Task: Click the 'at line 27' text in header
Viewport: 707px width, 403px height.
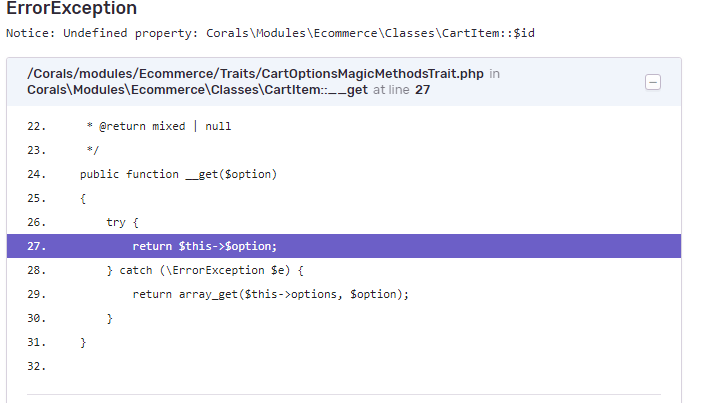Action: pyautogui.click(x=401, y=90)
